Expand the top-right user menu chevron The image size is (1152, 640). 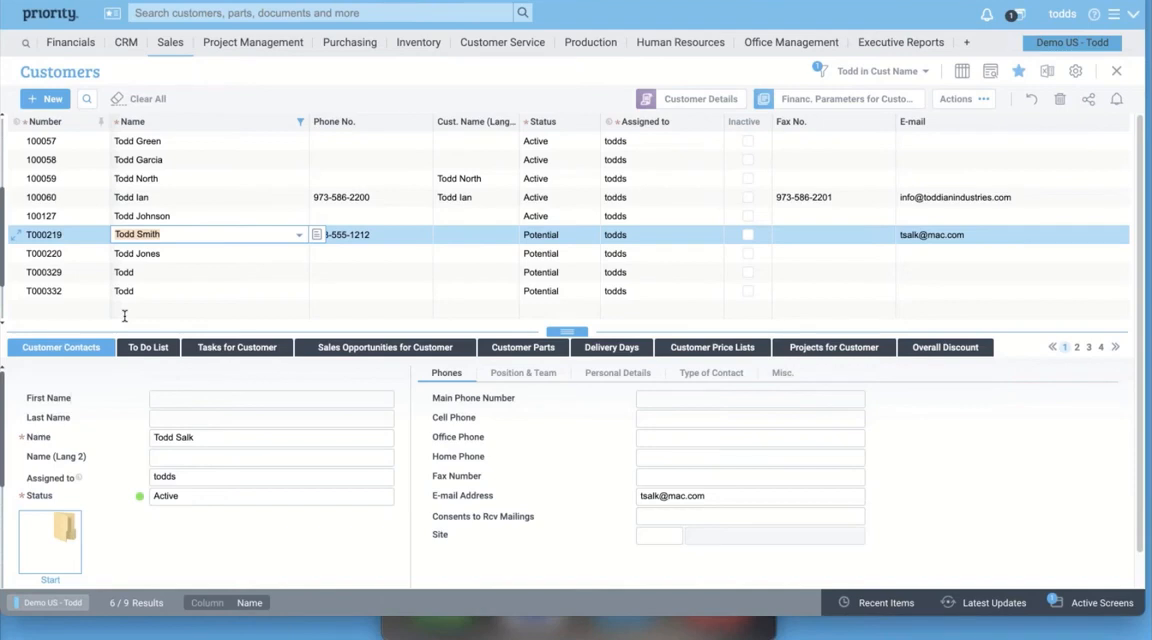coord(1134,14)
